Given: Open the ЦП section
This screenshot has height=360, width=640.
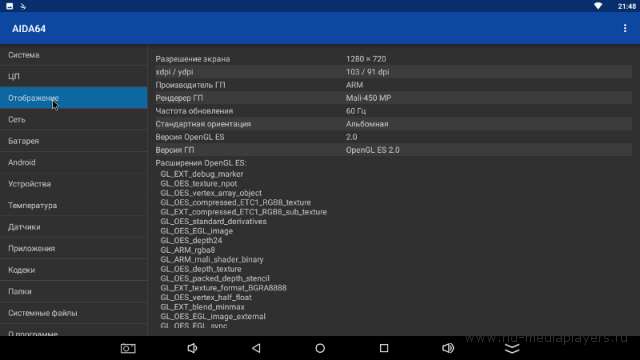Looking at the screenshot, I should (73, 76).
